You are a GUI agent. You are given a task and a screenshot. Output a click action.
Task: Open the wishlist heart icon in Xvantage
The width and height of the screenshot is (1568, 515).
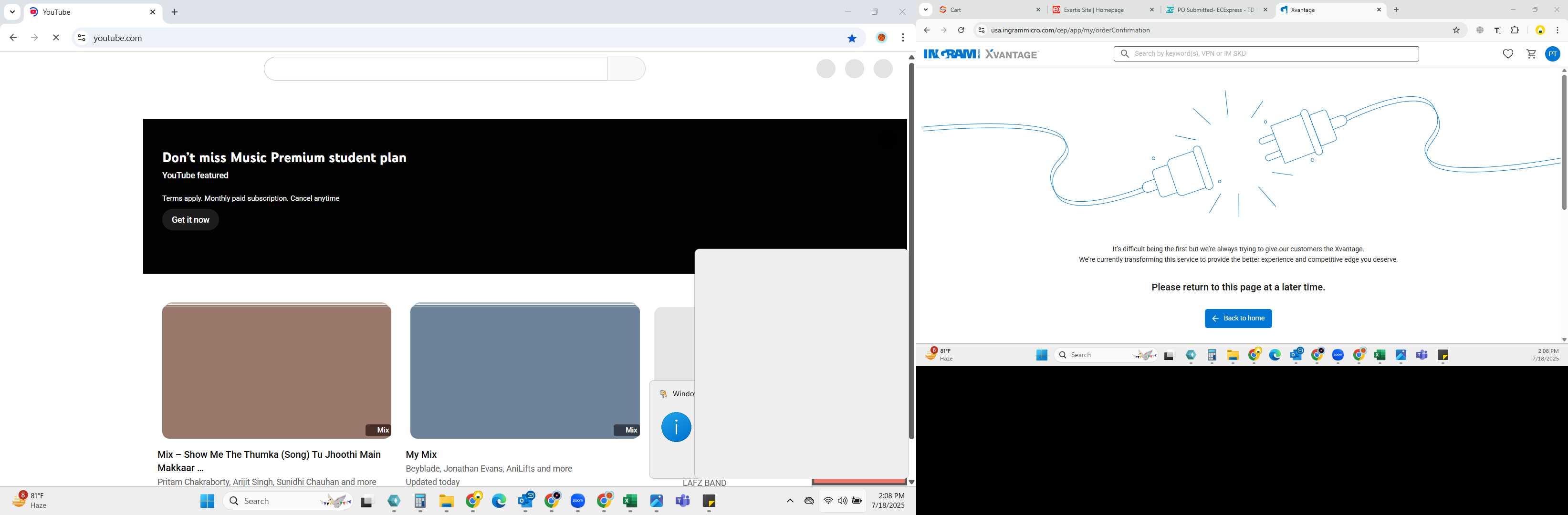[1508, 54]
